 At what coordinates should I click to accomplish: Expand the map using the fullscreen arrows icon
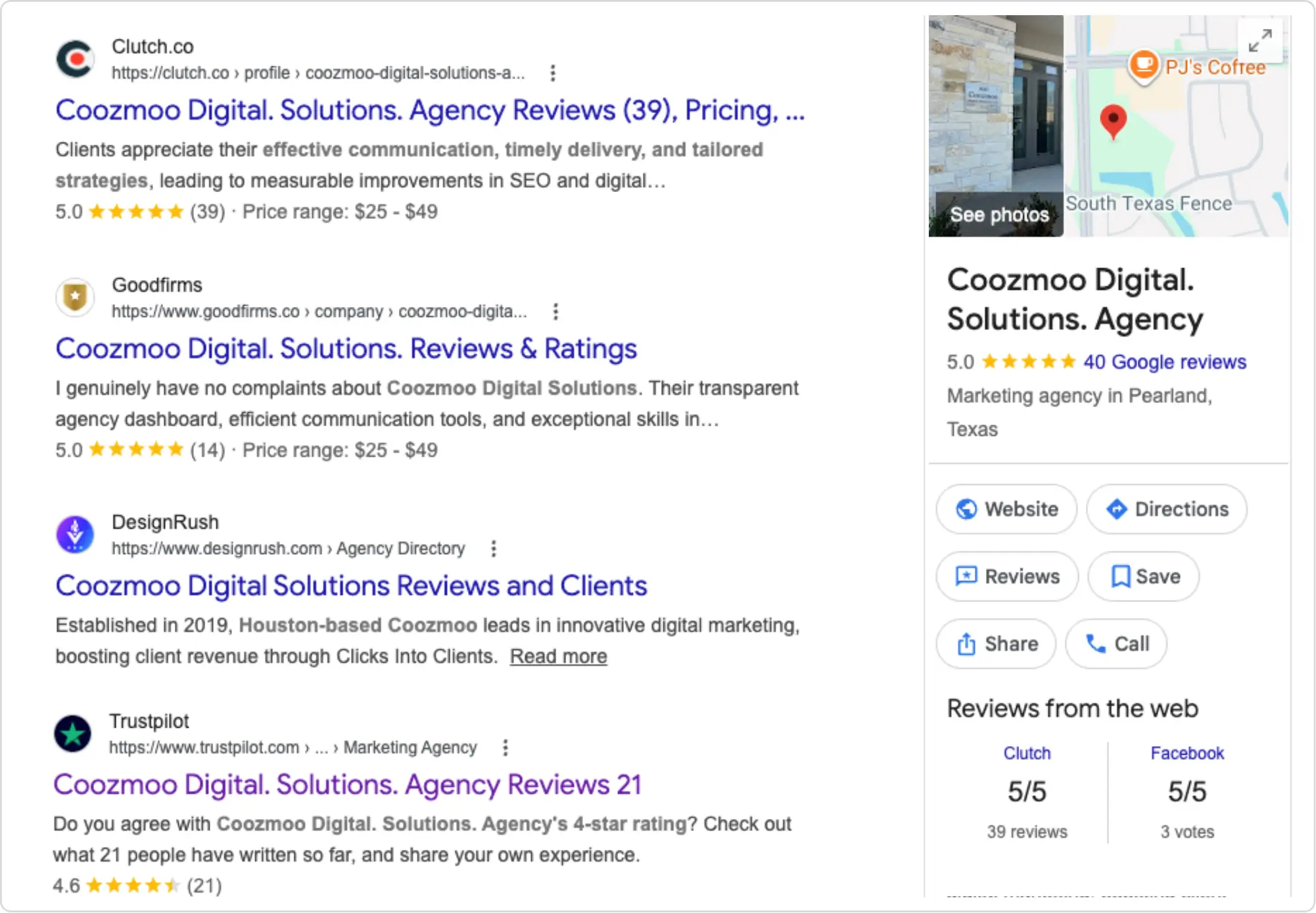[x=1260, y=41]
